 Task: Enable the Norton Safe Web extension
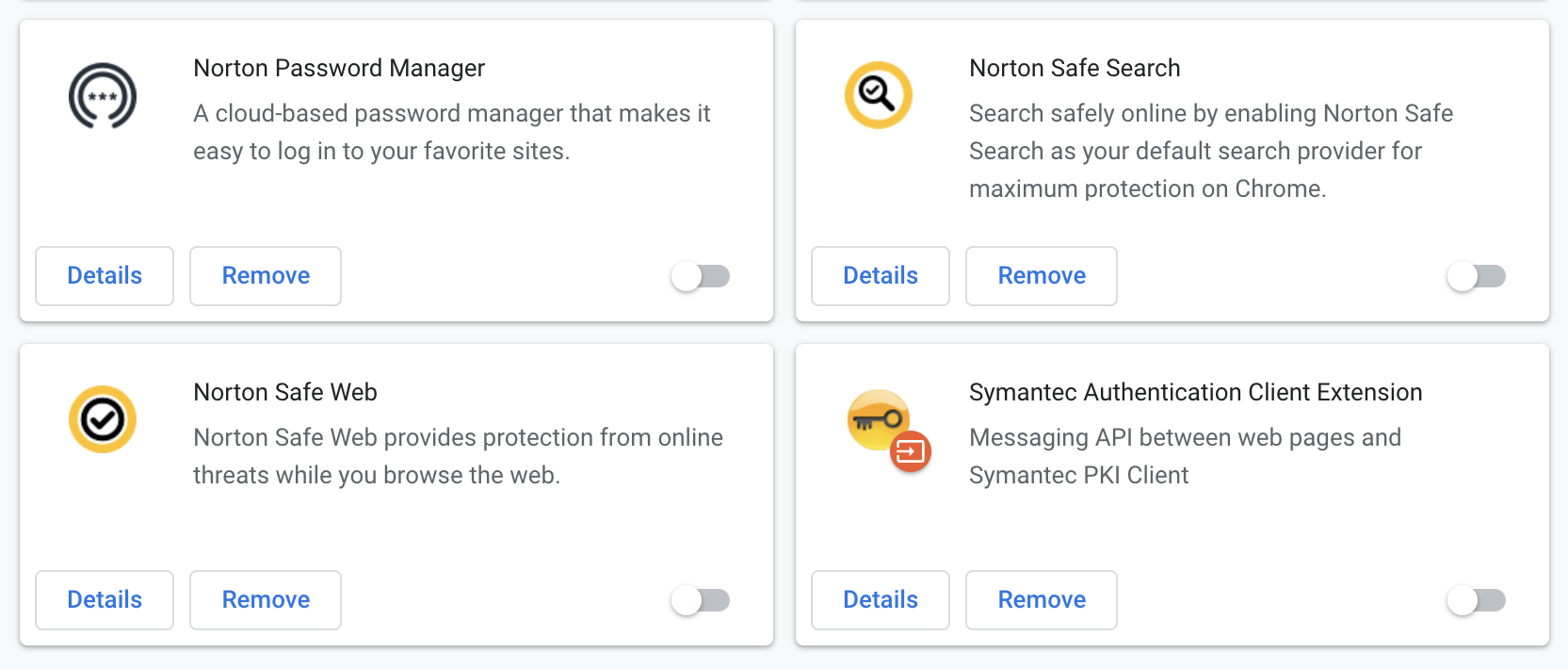(701, 600)
